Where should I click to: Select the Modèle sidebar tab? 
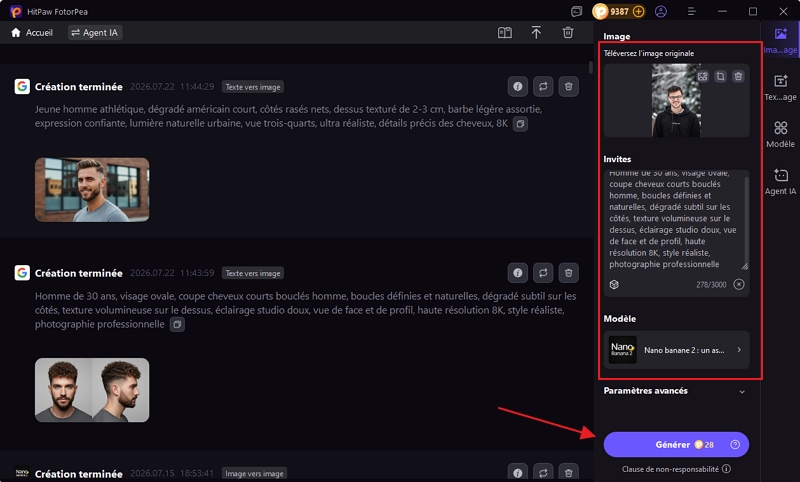tap(780, 134)
